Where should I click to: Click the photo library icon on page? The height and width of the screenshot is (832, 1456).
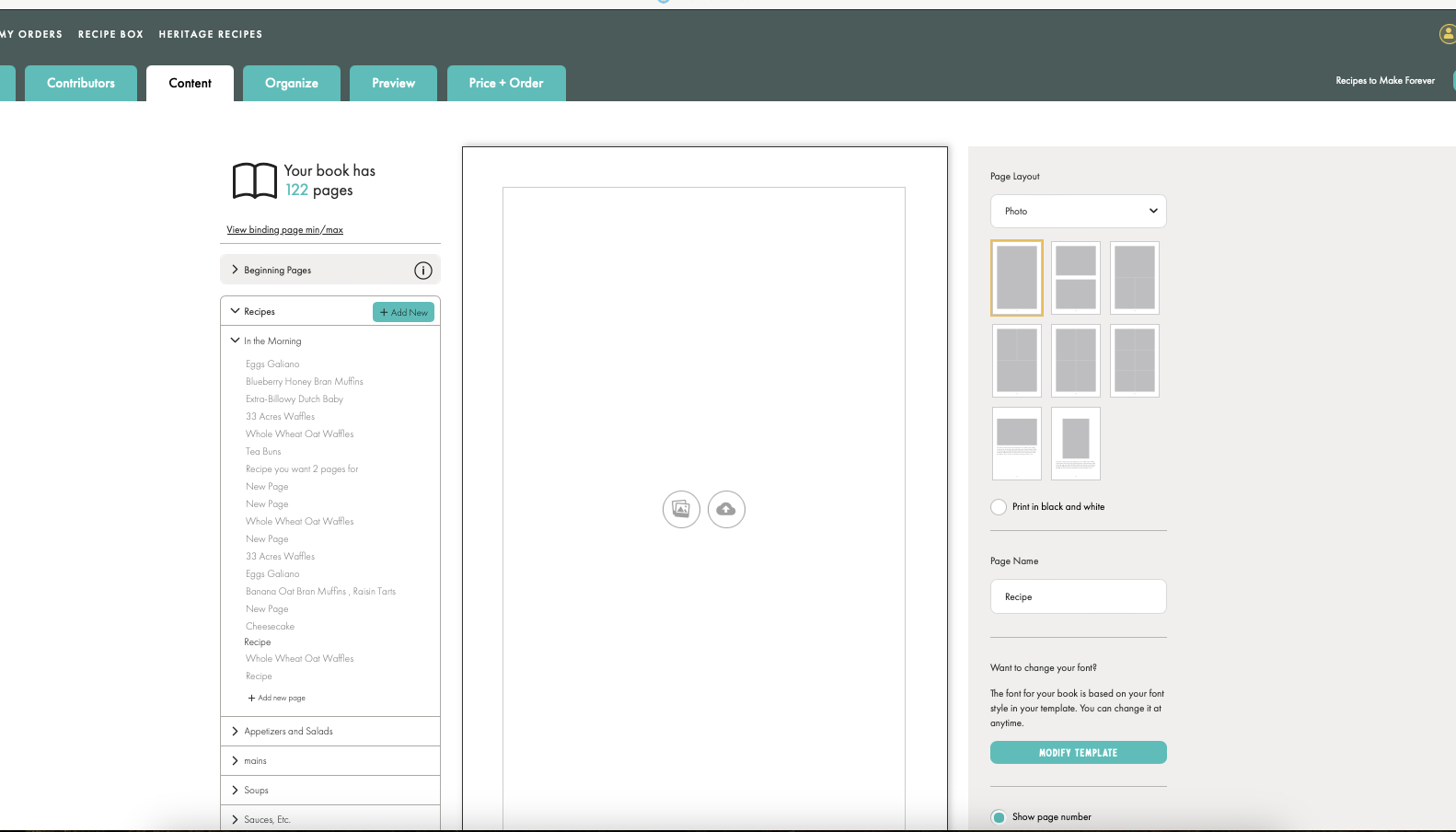681,509
